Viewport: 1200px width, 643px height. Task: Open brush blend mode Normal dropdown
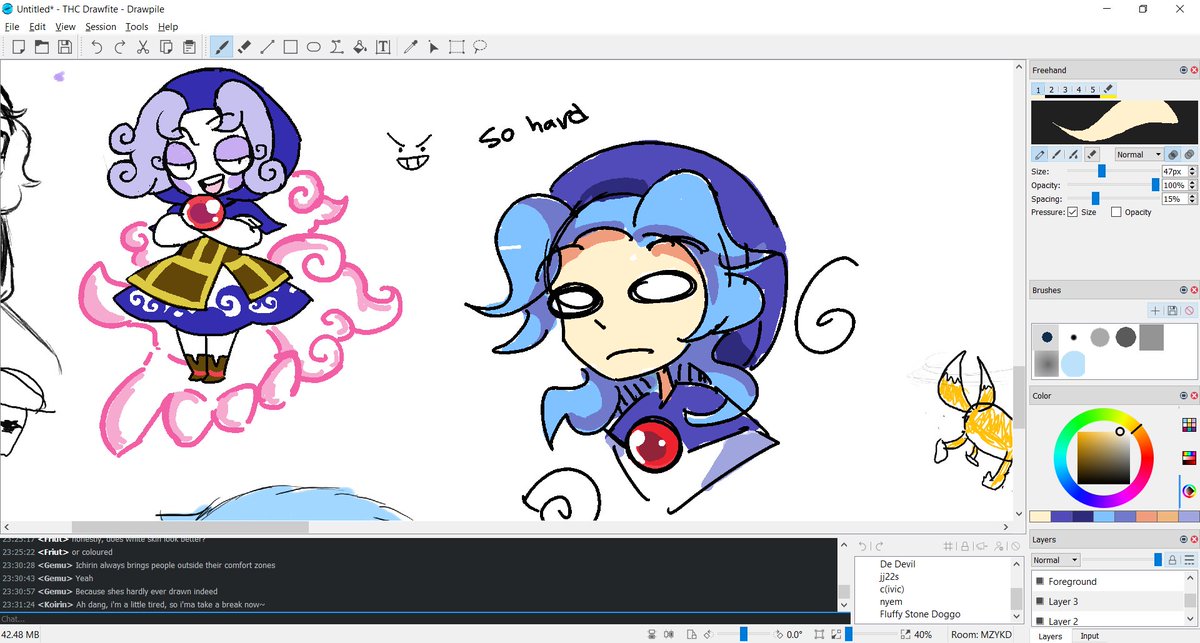pos(1139,155)
